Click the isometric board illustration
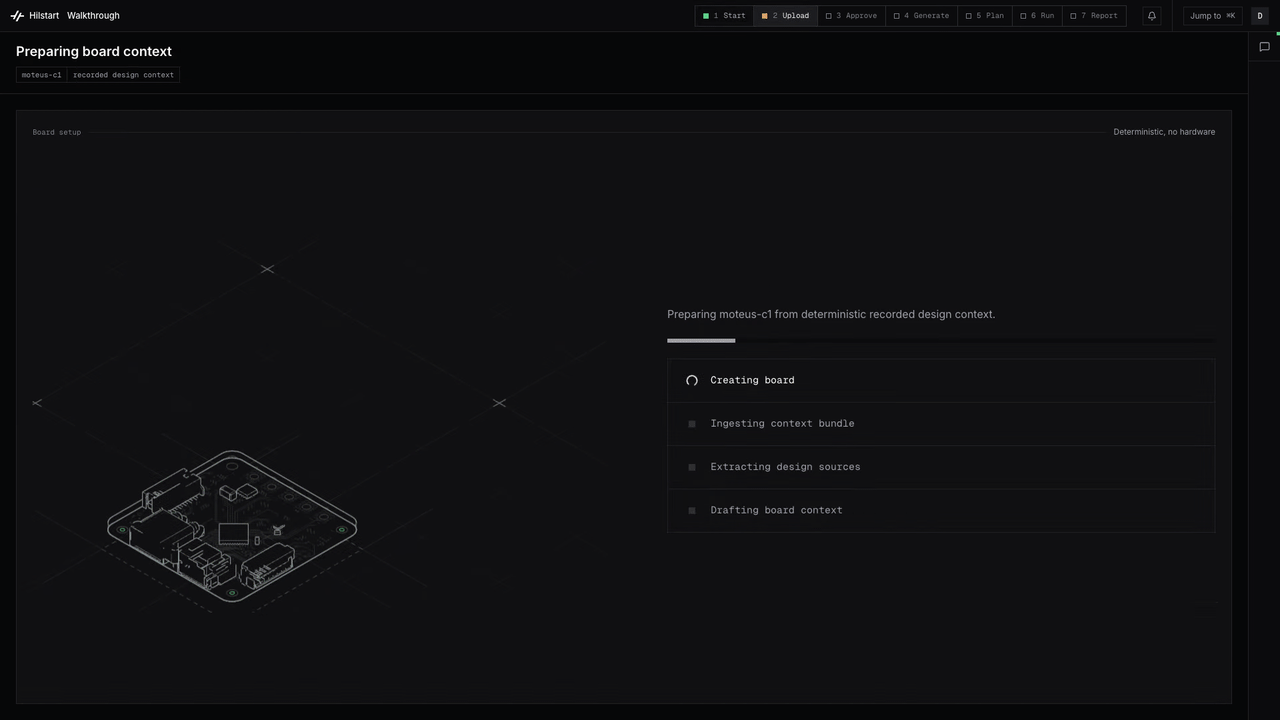Screen dimensions: 1280x720 click(x=232, y=526)
